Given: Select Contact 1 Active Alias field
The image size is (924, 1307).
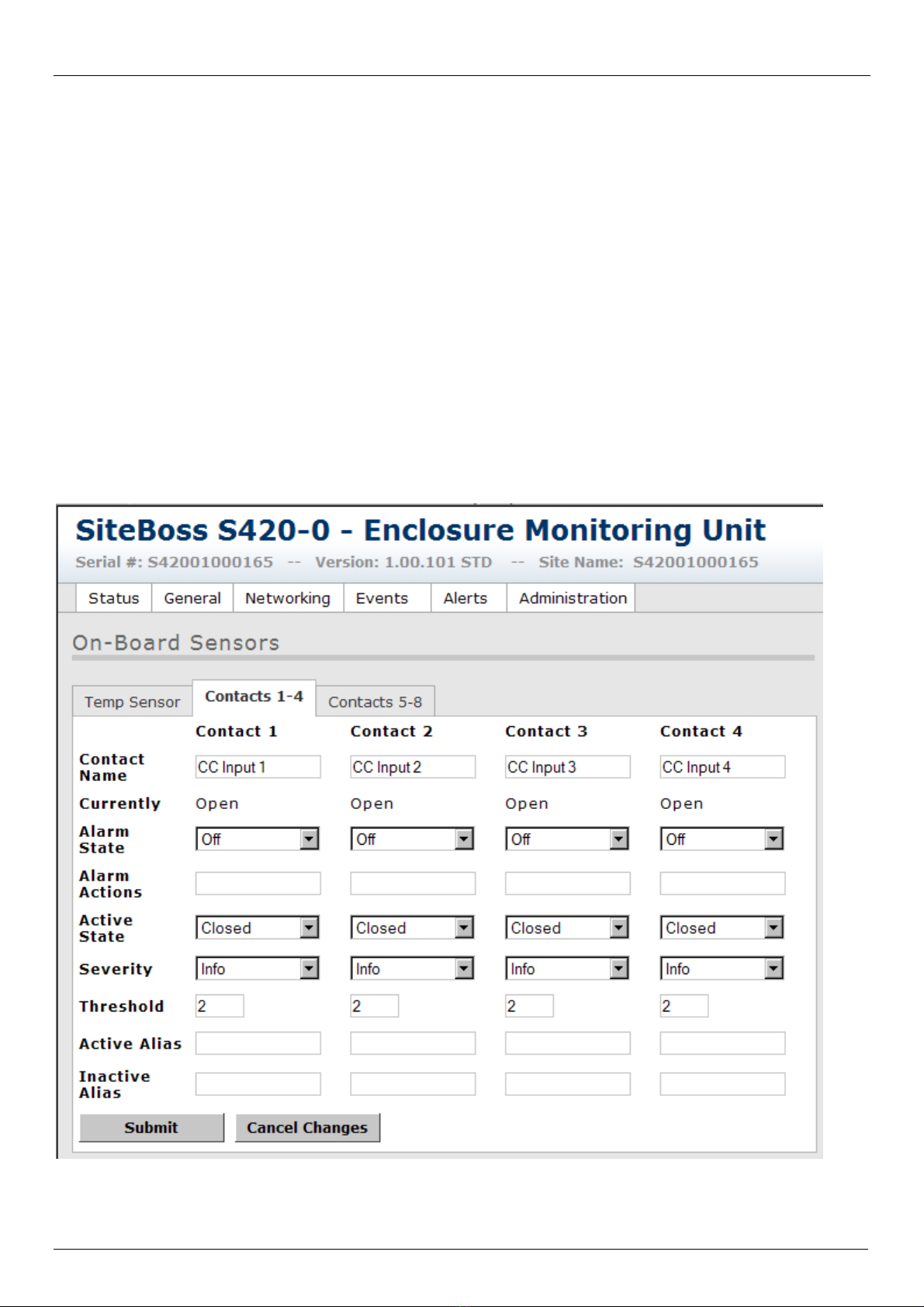Looking at the screenshot, I should point(258,1043).
